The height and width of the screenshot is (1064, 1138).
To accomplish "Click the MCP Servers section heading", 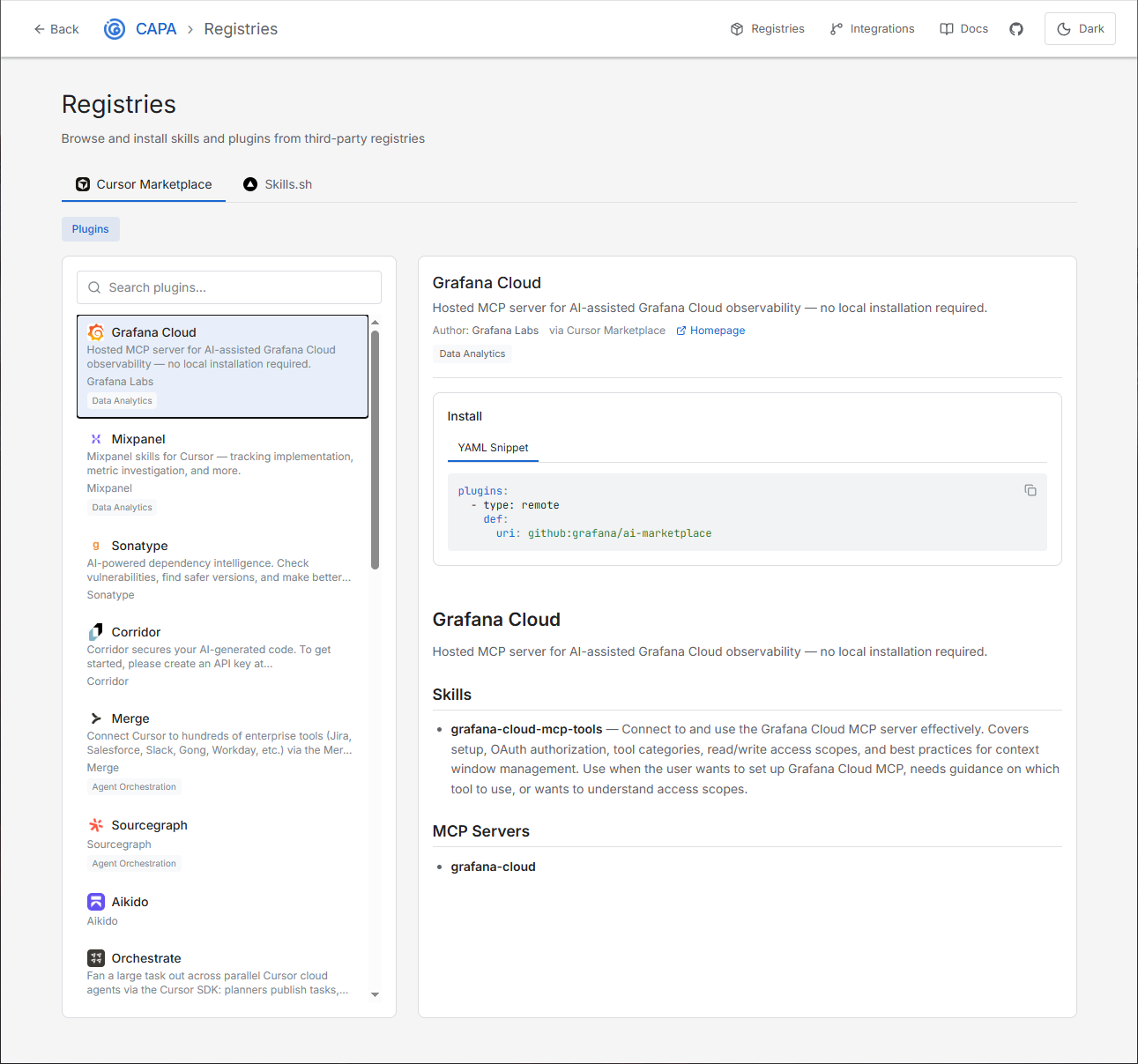I will pos(480,831).
